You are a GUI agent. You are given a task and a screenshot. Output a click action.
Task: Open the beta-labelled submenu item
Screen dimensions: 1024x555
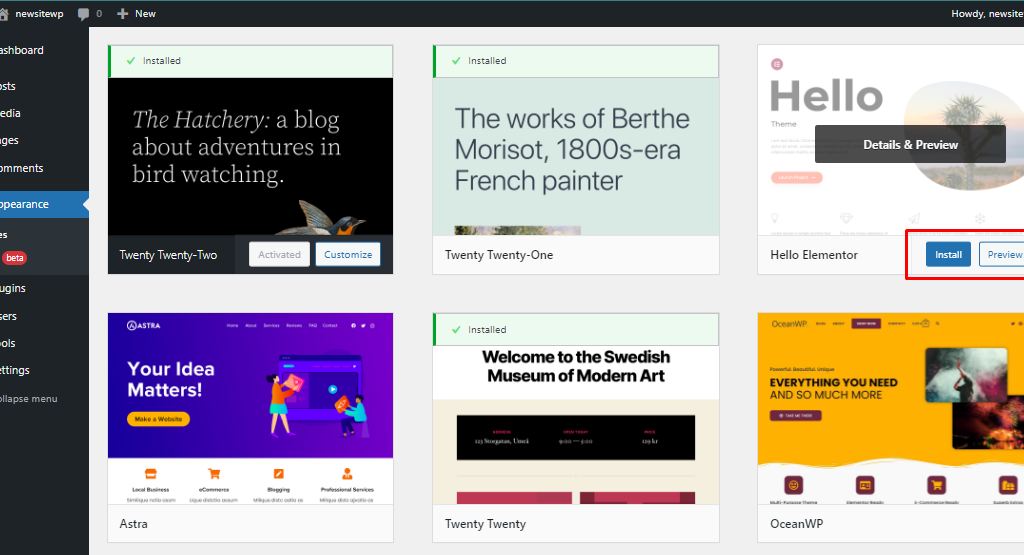click(14, 258)
